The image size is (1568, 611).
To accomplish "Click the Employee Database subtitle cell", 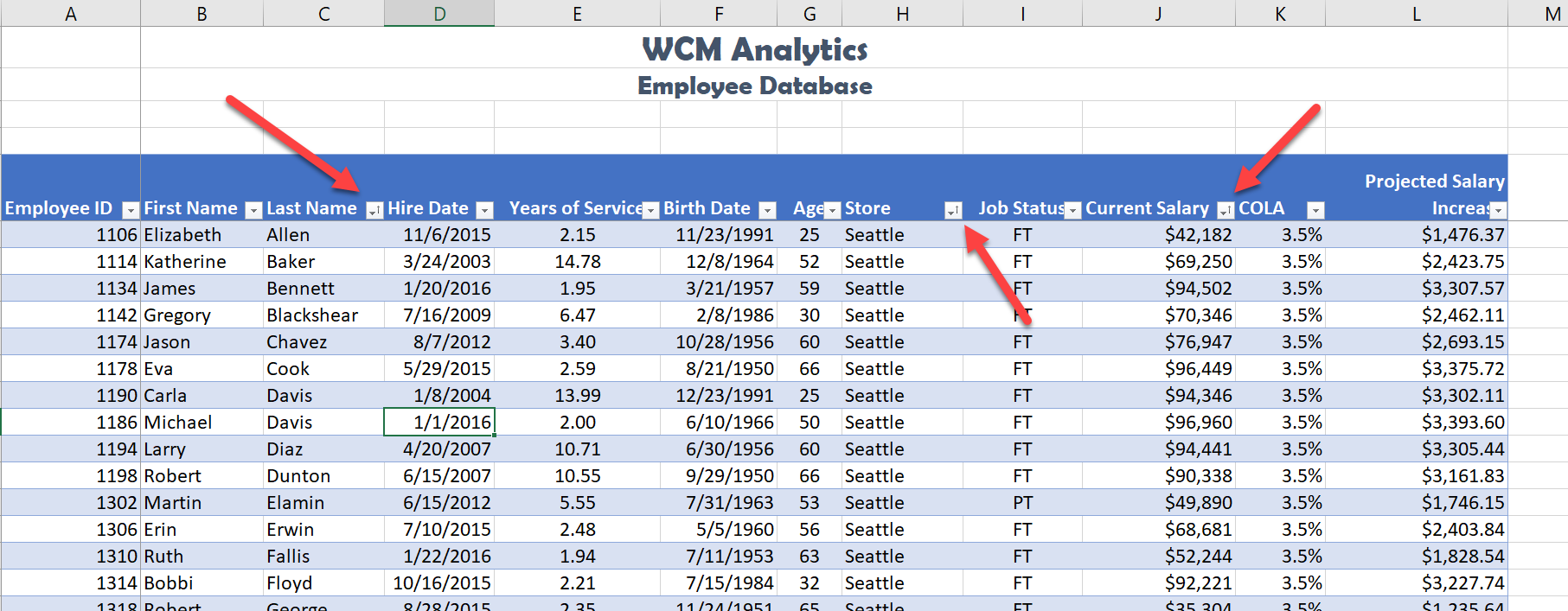I will pyautogui.click(x=754, y=86).
